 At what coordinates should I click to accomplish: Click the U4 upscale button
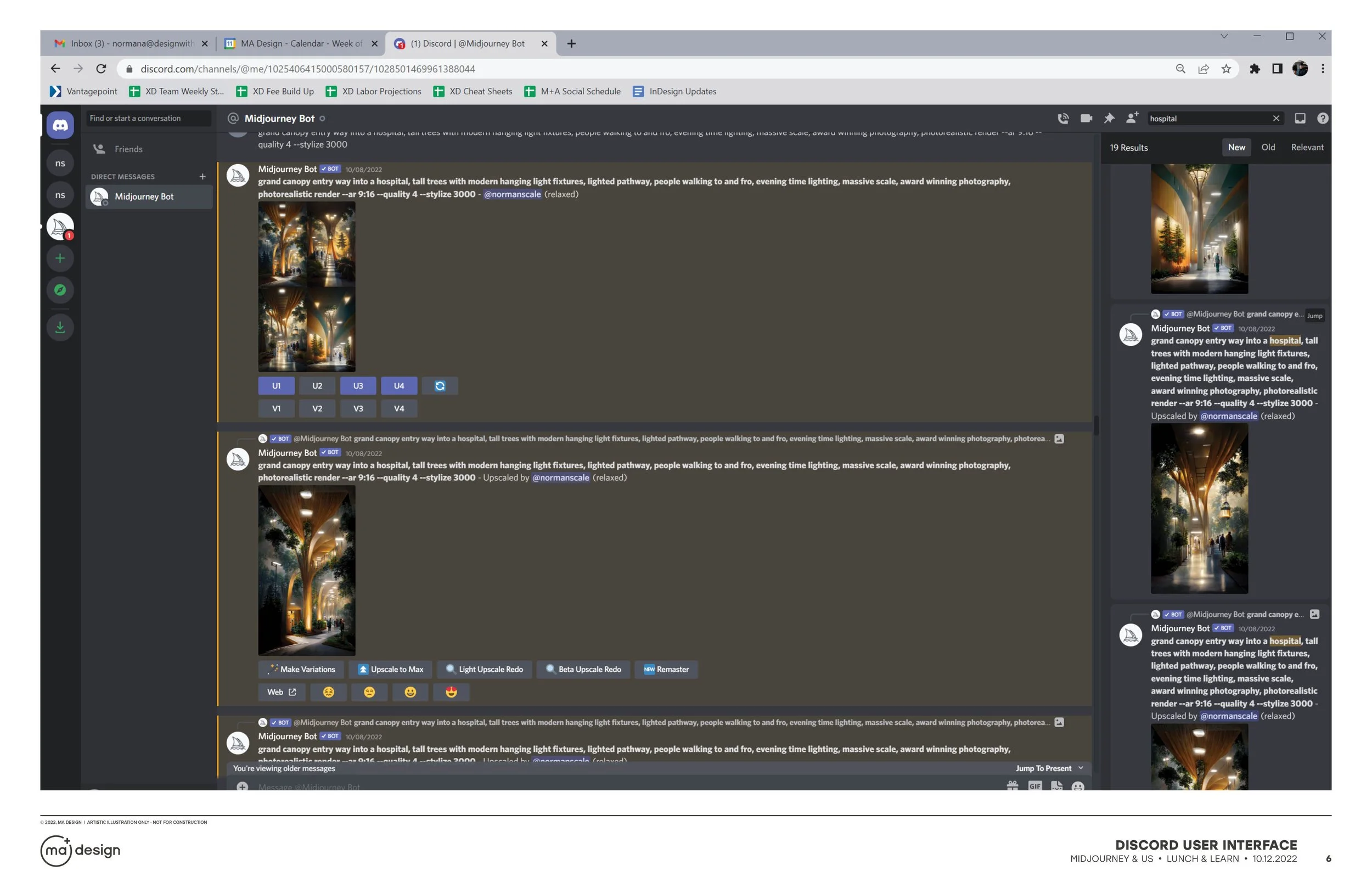[x=399, y=386]
